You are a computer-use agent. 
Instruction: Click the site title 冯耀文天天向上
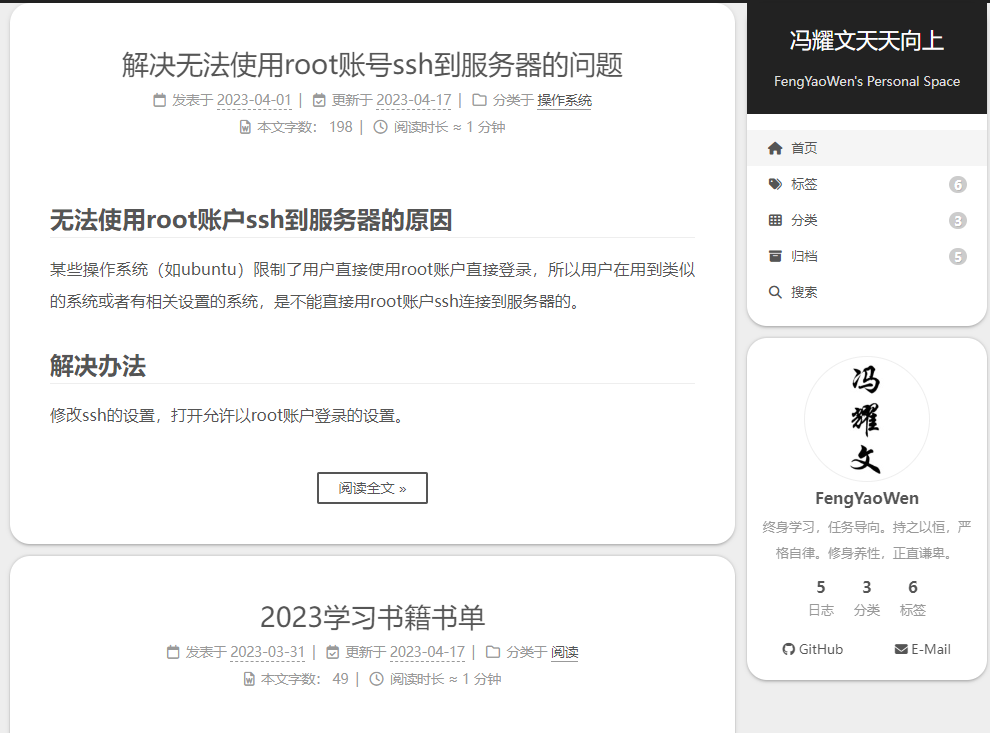coord(867,41)
